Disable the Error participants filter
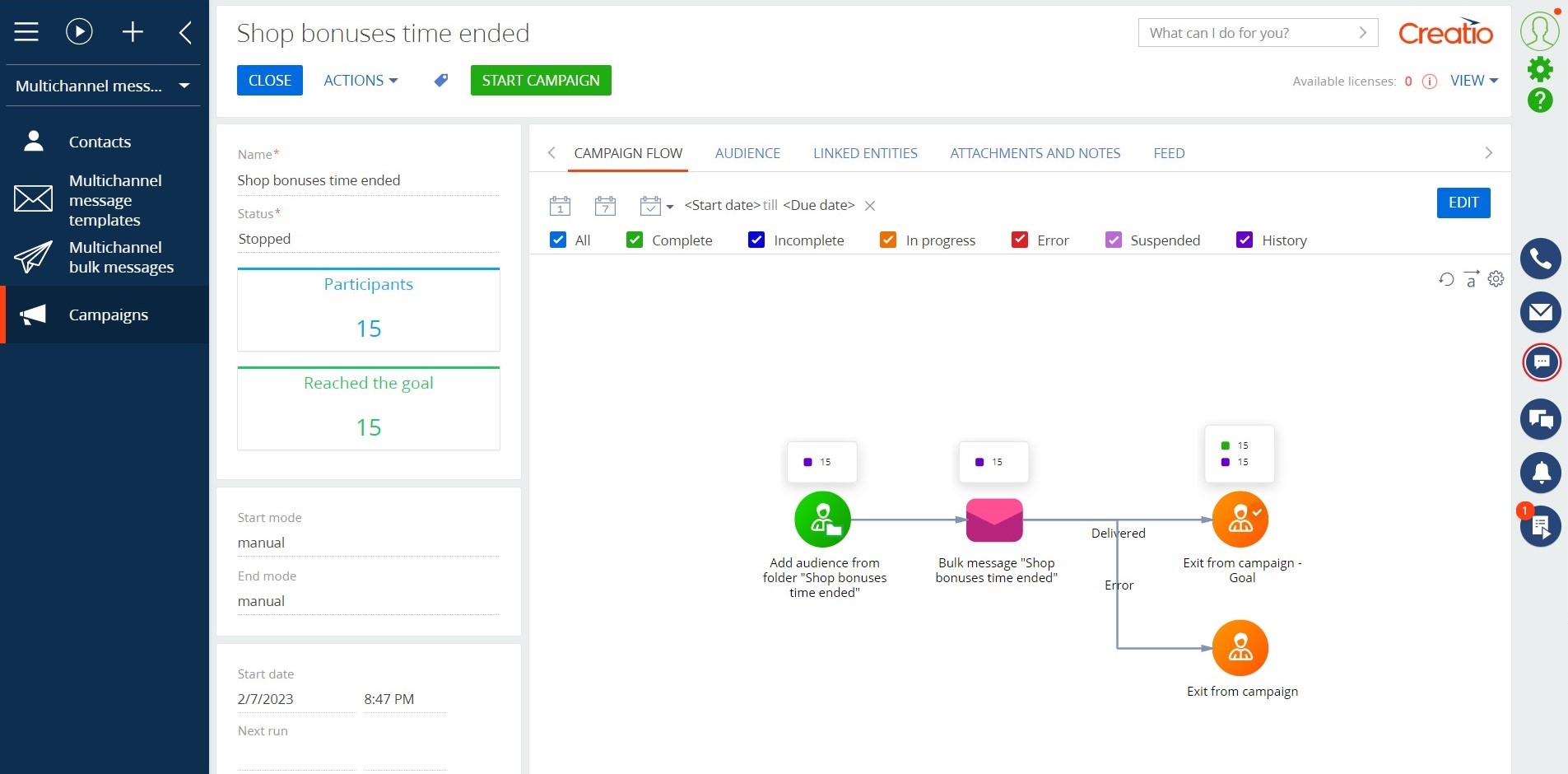The width and height of the screenshot is (1568, 774). tap(1020, 240)
